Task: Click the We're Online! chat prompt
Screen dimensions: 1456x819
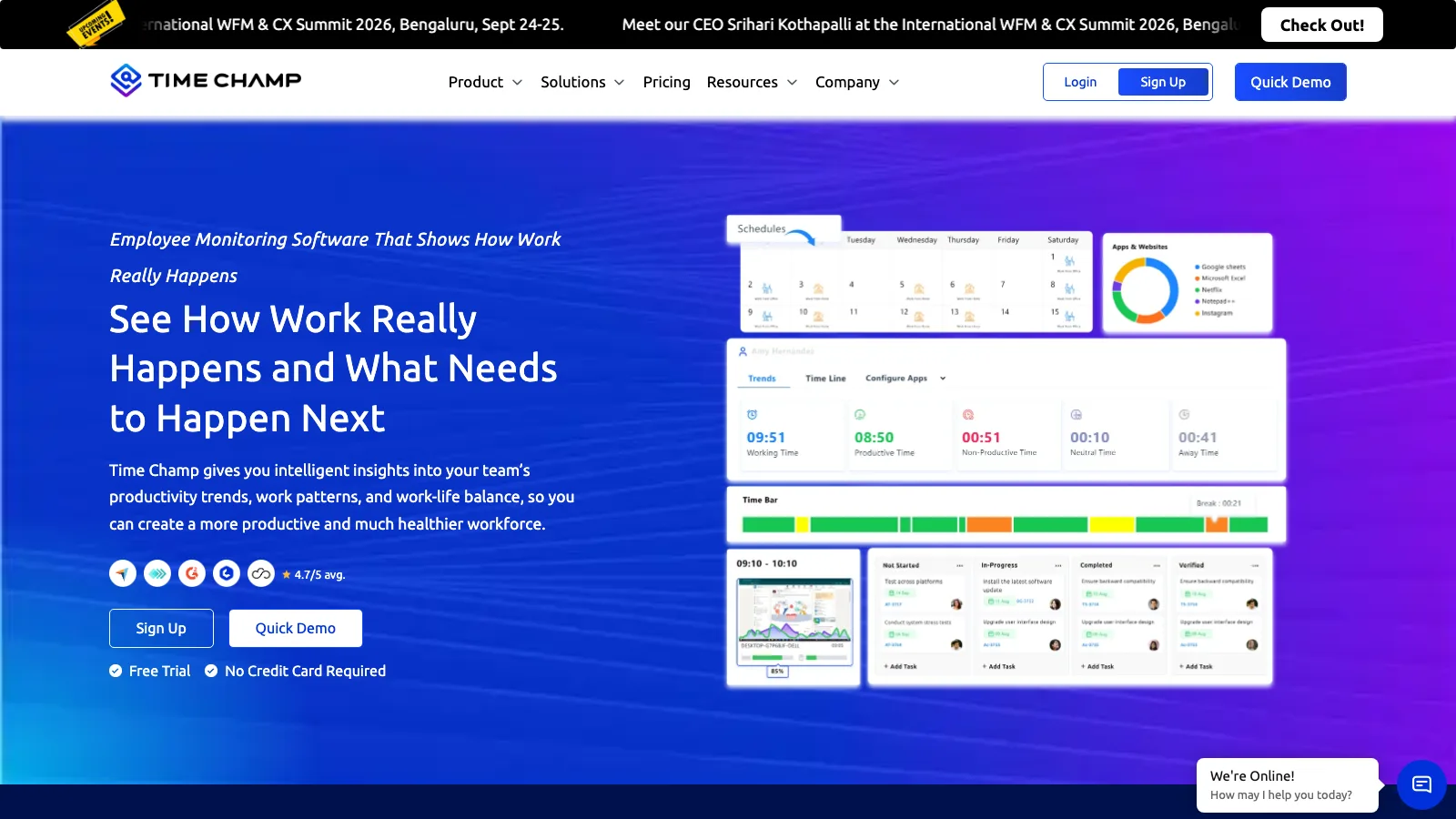Action: click(1287, 784)
